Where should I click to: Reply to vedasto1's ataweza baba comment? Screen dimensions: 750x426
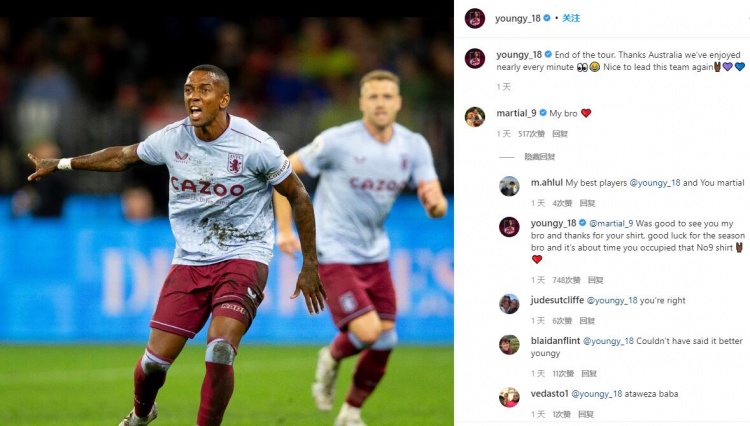point(586,415)
